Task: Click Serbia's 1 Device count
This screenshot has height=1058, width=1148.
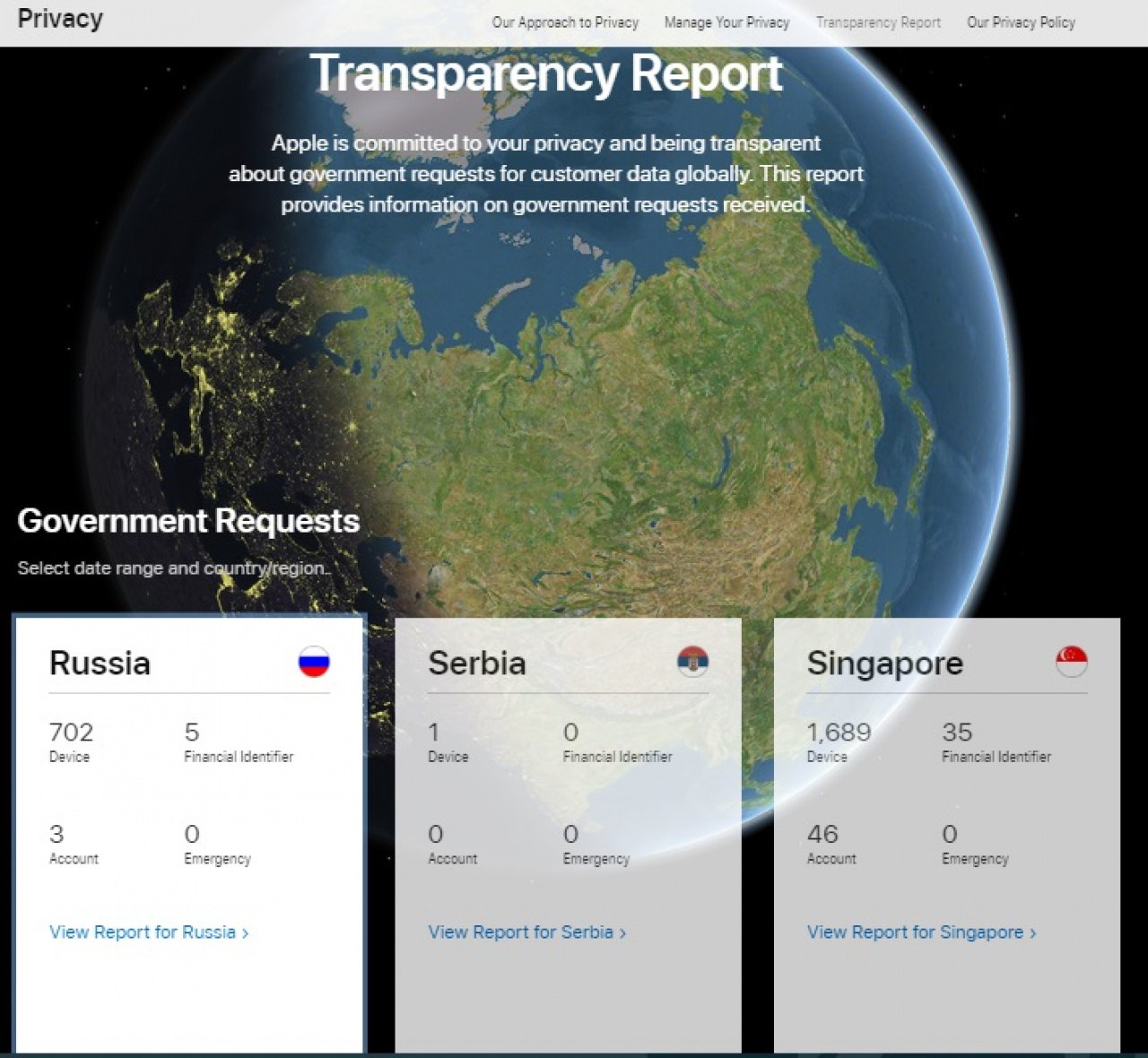Action: click(434, 733)
